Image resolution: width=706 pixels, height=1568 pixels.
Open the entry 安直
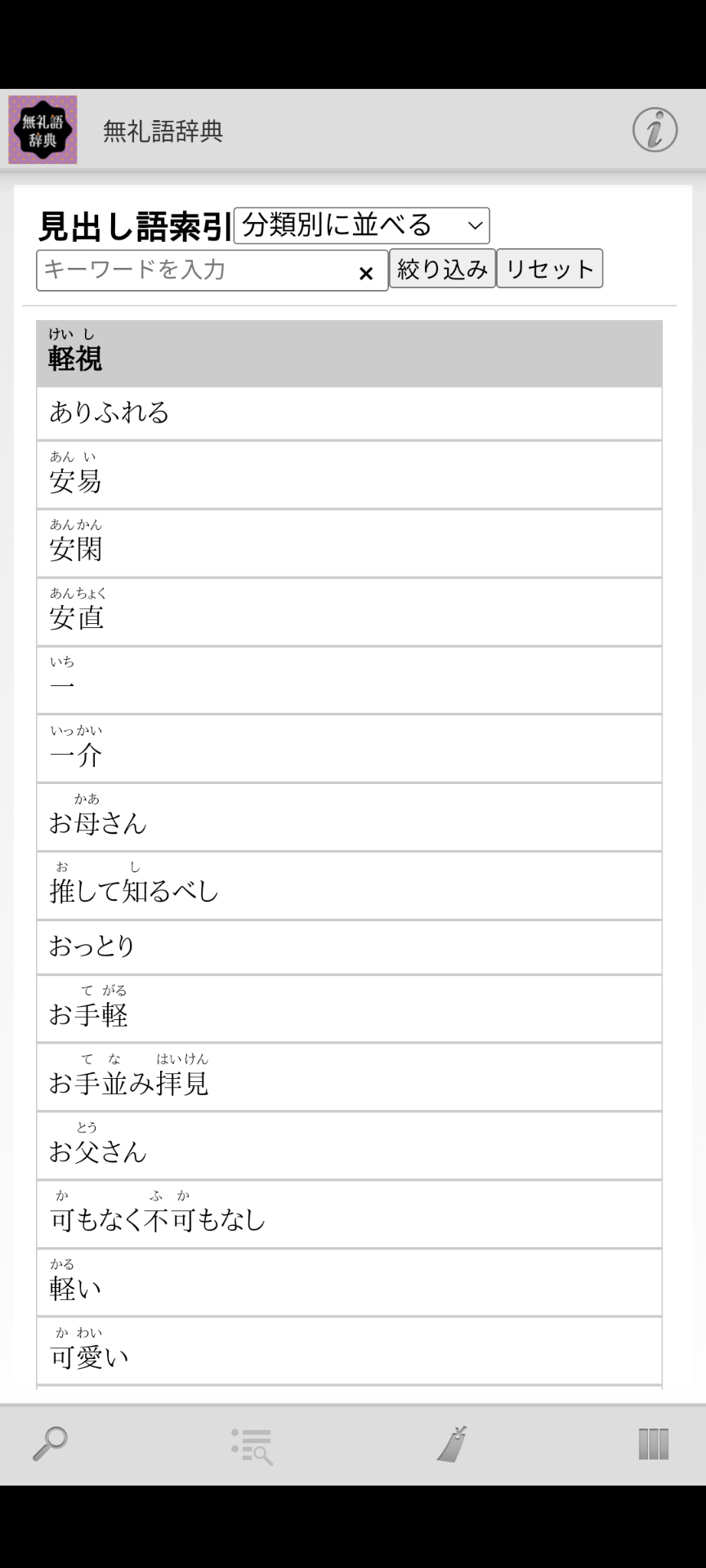tap(349, 612)
